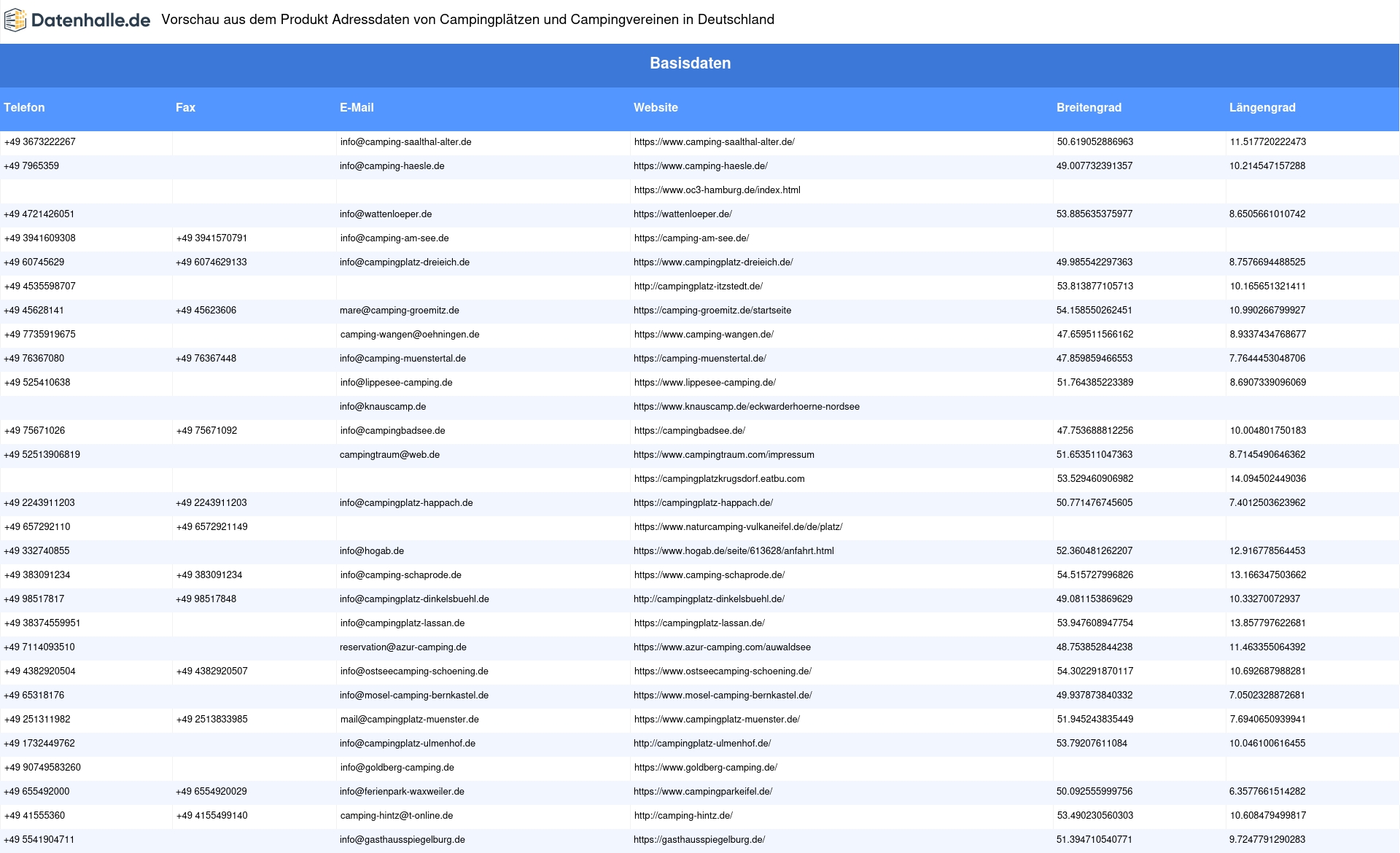Select latitude value 54.158550262451
This screenshot has height=853, width=1400.
(x=1094, y=311)
